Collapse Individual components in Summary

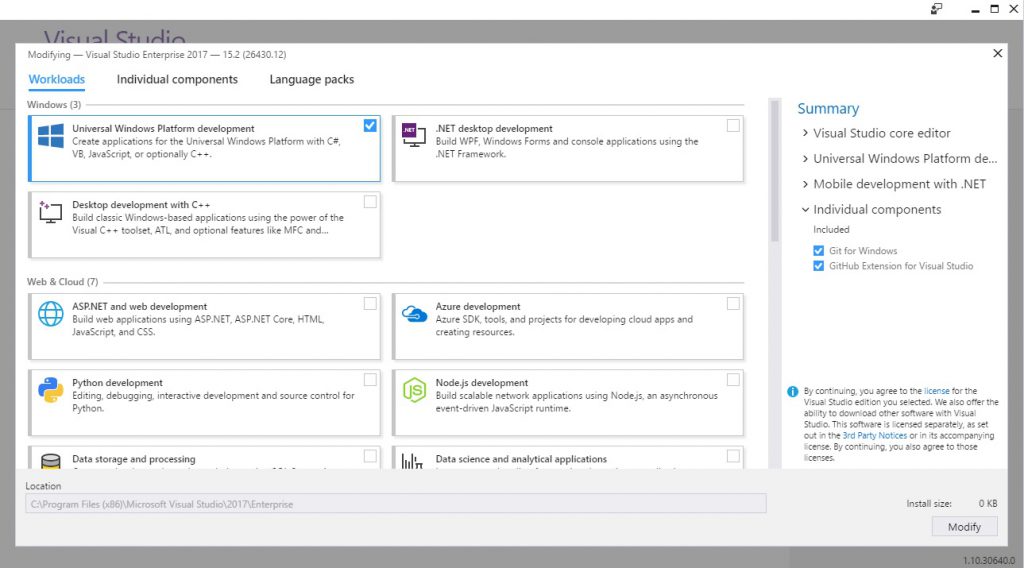click(805, 210)
